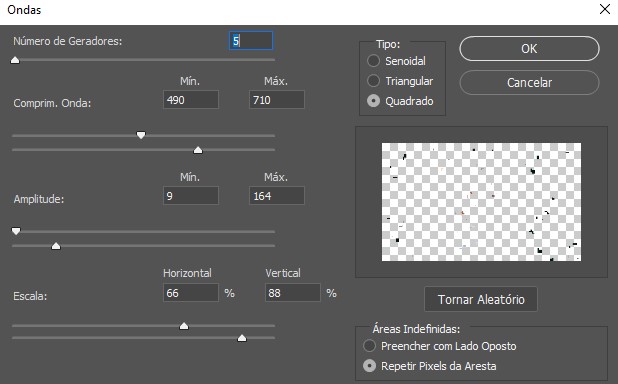618x384 pixels.
Task: Click the Amplitude minimum slider handle
Action: [16, 231]
